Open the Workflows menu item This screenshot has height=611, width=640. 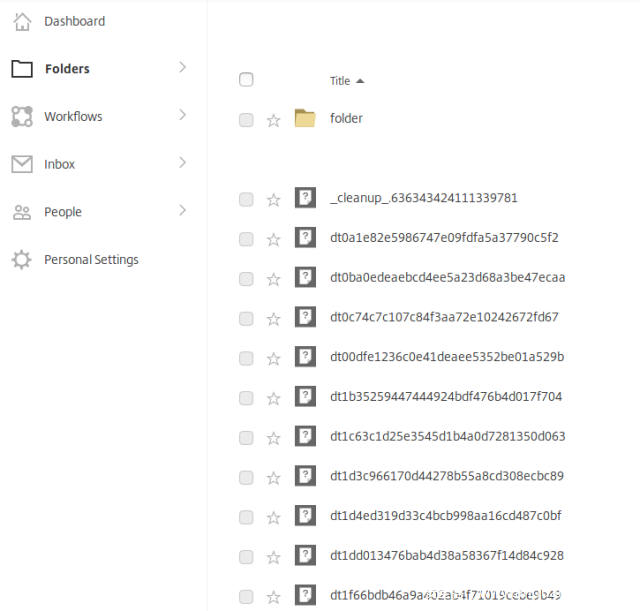pyautogui.click(x=73, y=116)
